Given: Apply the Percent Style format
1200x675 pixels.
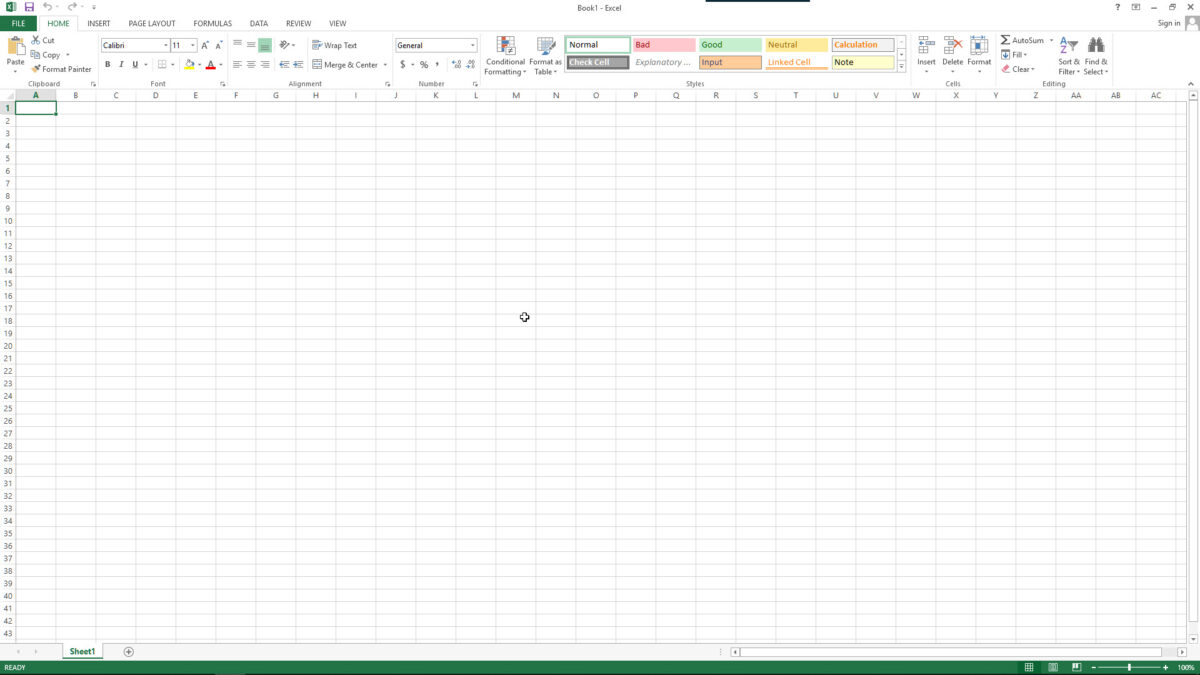Looking at the screenshot, I should 422,63.
